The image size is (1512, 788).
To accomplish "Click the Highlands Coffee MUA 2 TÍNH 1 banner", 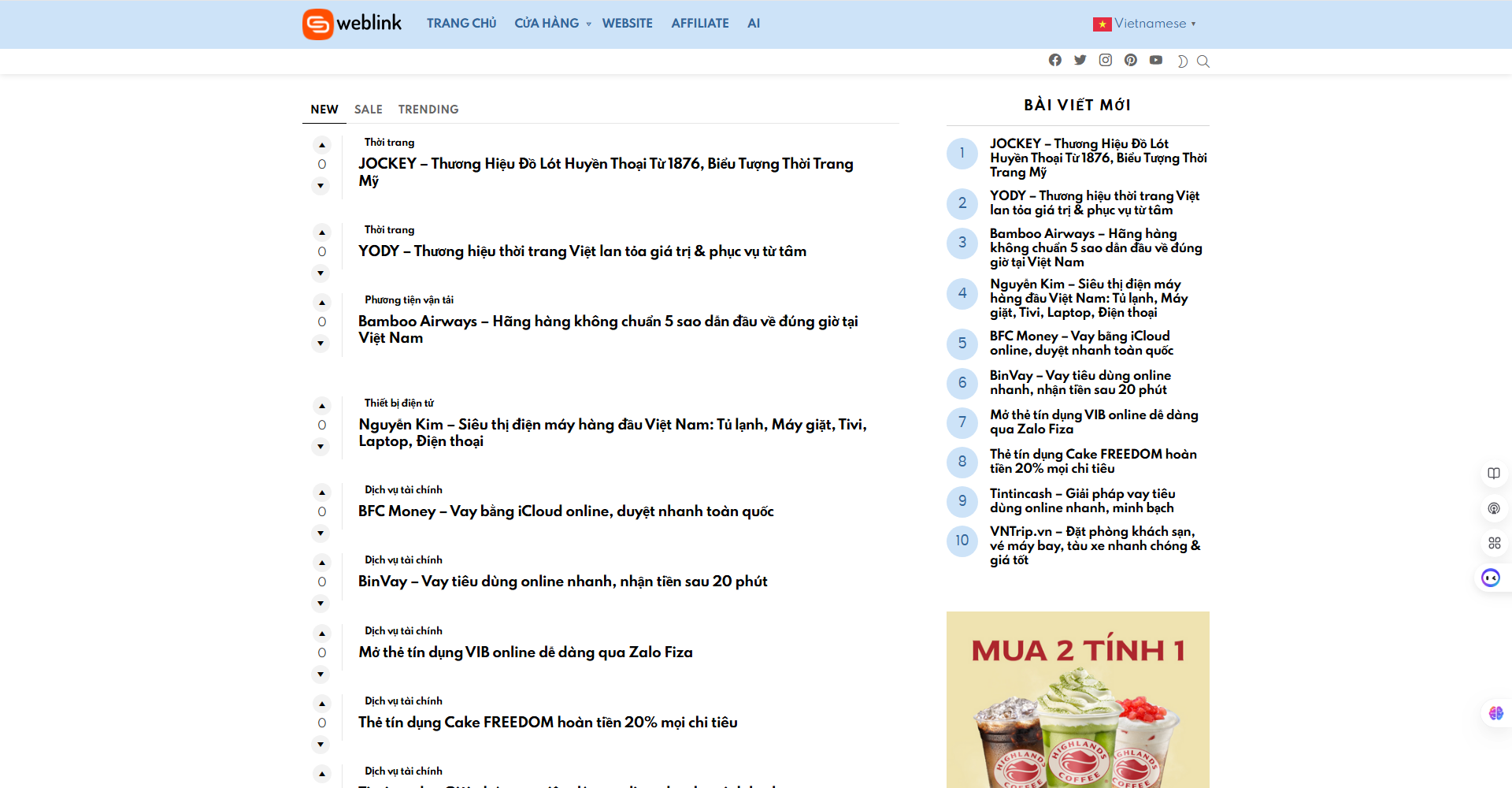I will point(1077,700).
